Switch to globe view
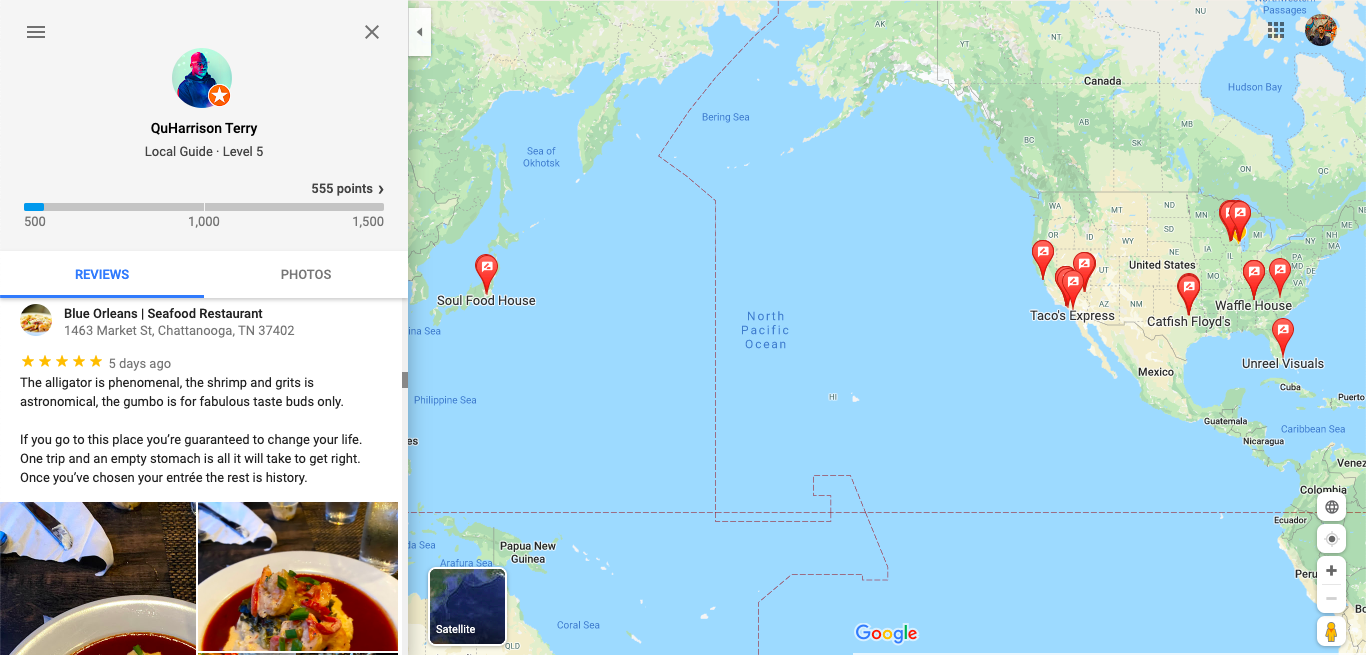The width and height of the screenshot is (1366, 655). 1331,507
